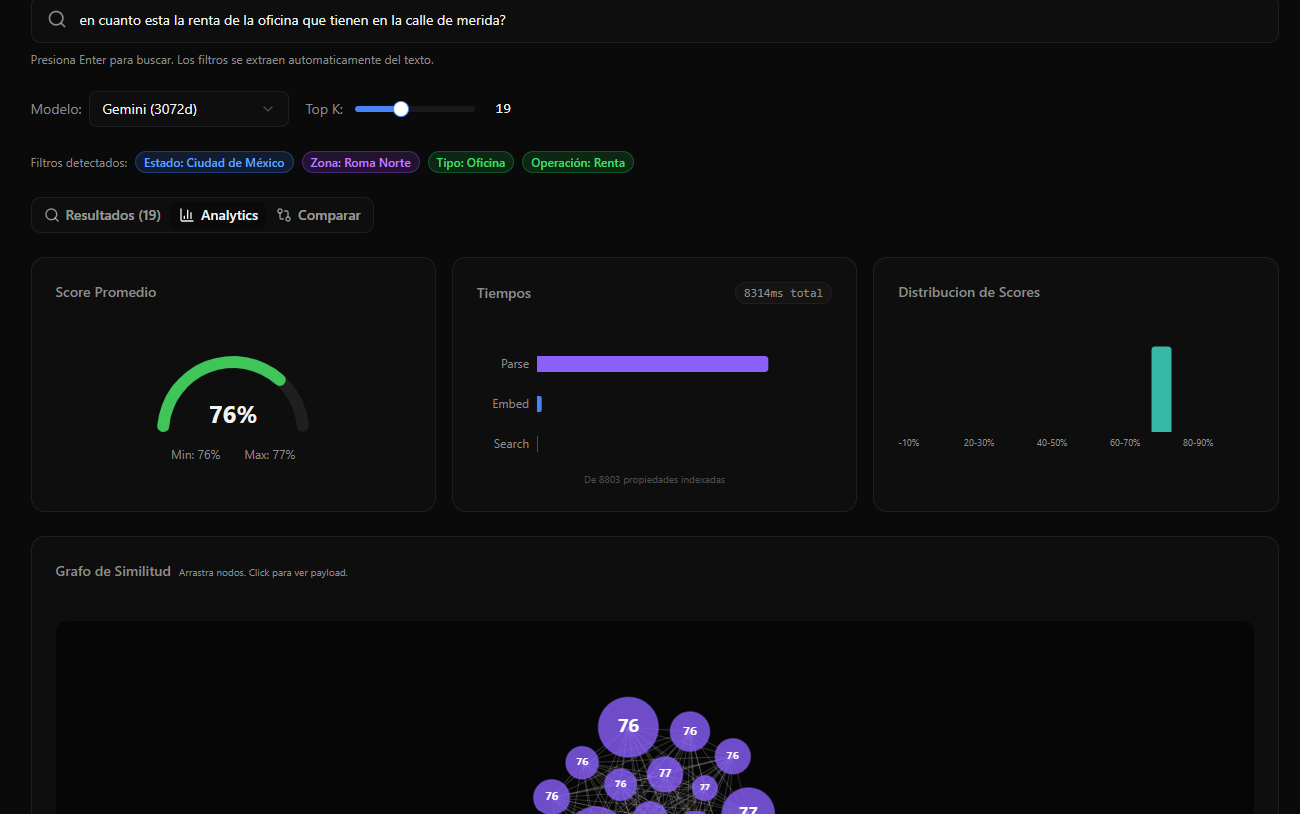This screenshot has height=814, width=1300.
Task: Click the blue Embed timing bar
Action: [539, 404]
